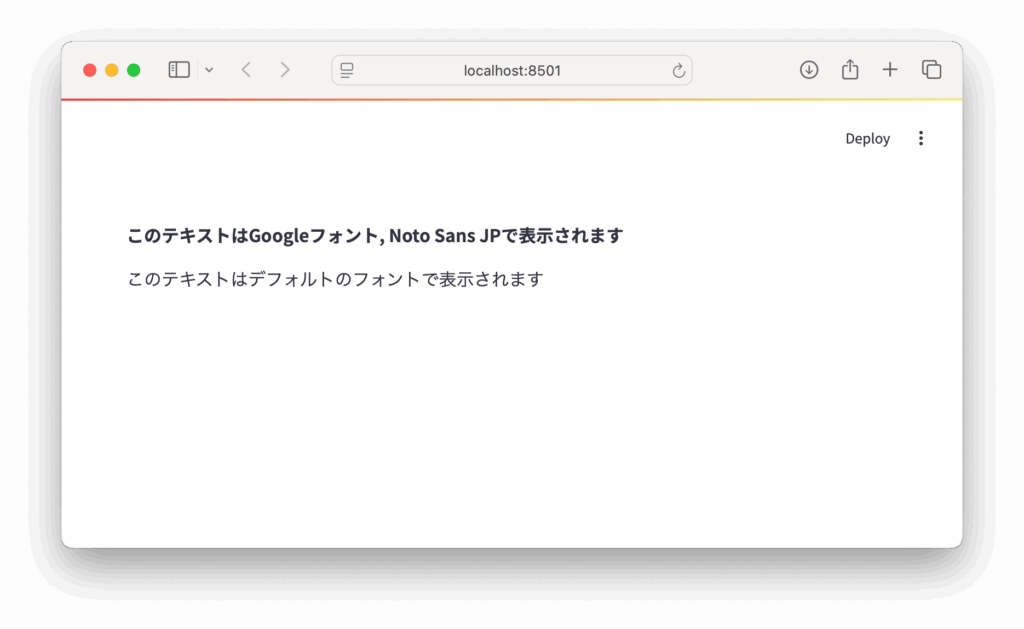Click the localhost:8501 address field
The height and width of the screenshot is (629, 1024).
click(511, 70)
